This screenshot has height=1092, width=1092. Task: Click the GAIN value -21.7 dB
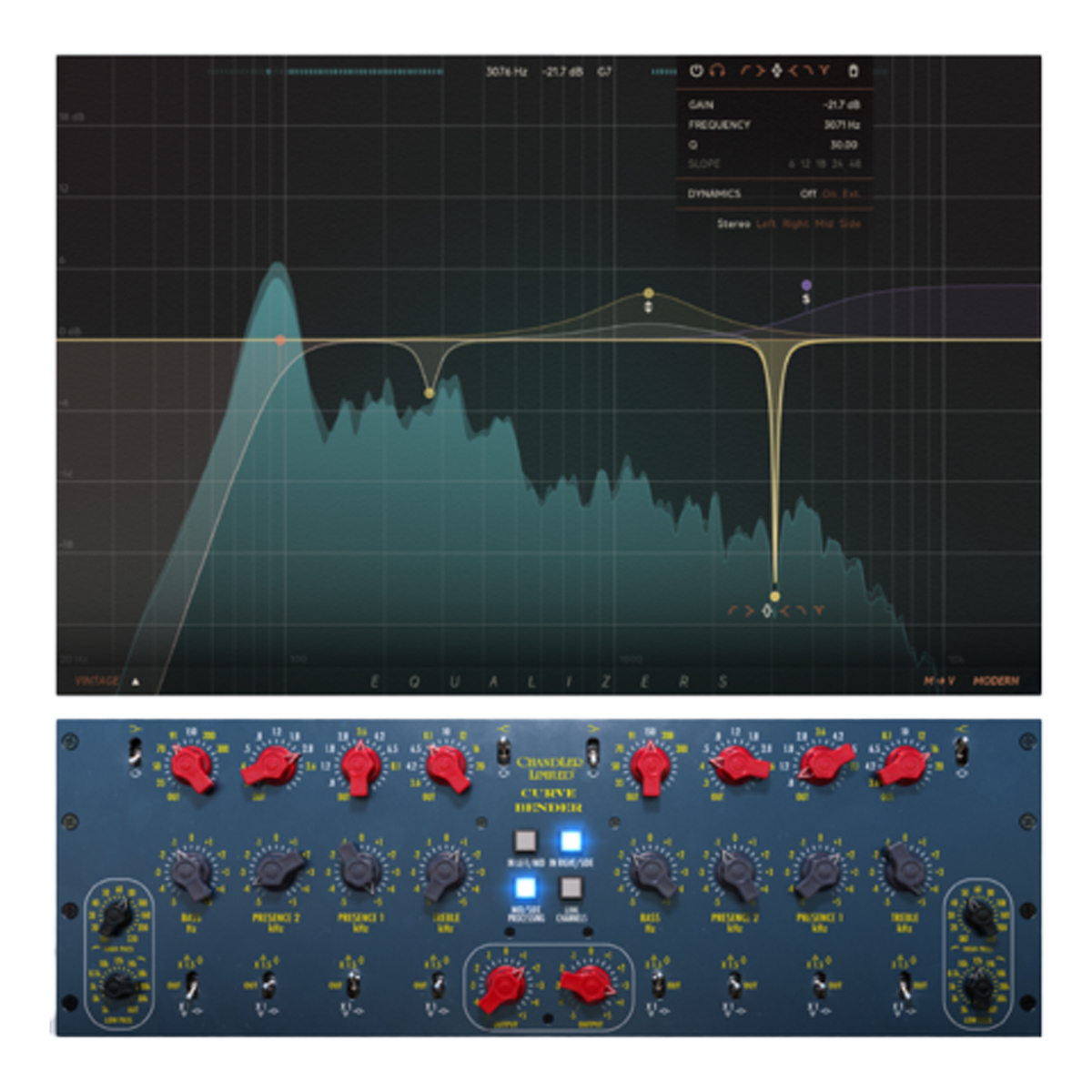coord(842,105)
